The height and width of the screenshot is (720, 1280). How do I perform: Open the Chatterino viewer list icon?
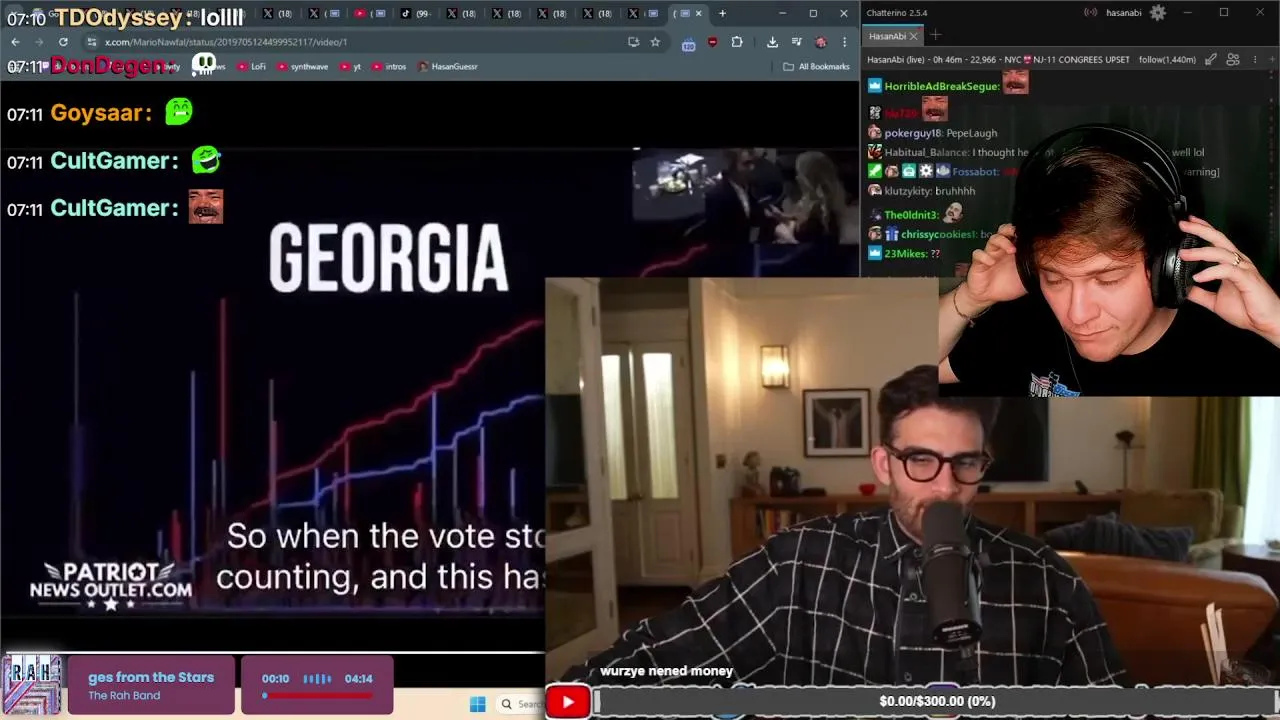(x=1233, y=59)
